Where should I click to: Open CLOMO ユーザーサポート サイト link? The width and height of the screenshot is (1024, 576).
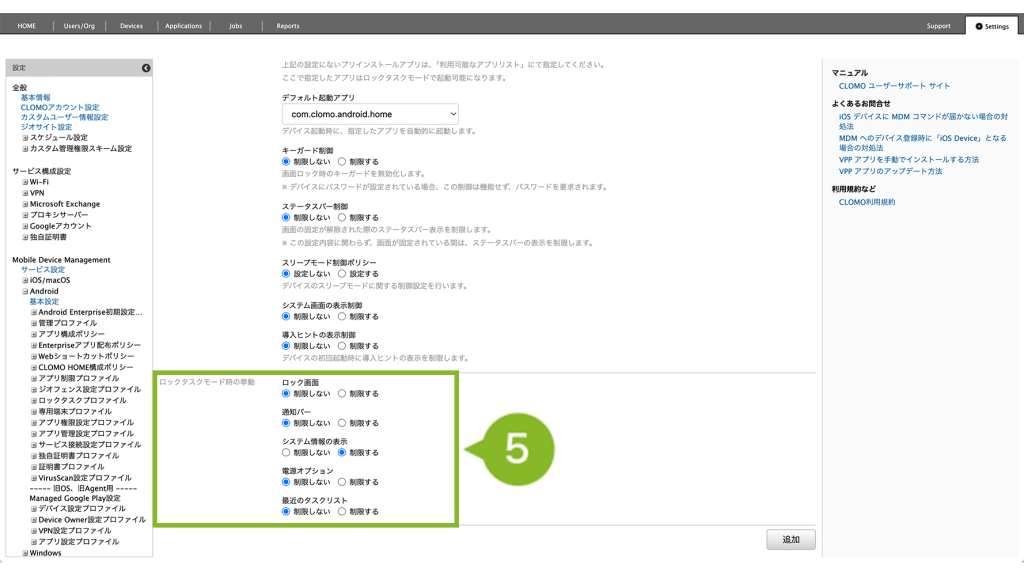tap(894, 86)
